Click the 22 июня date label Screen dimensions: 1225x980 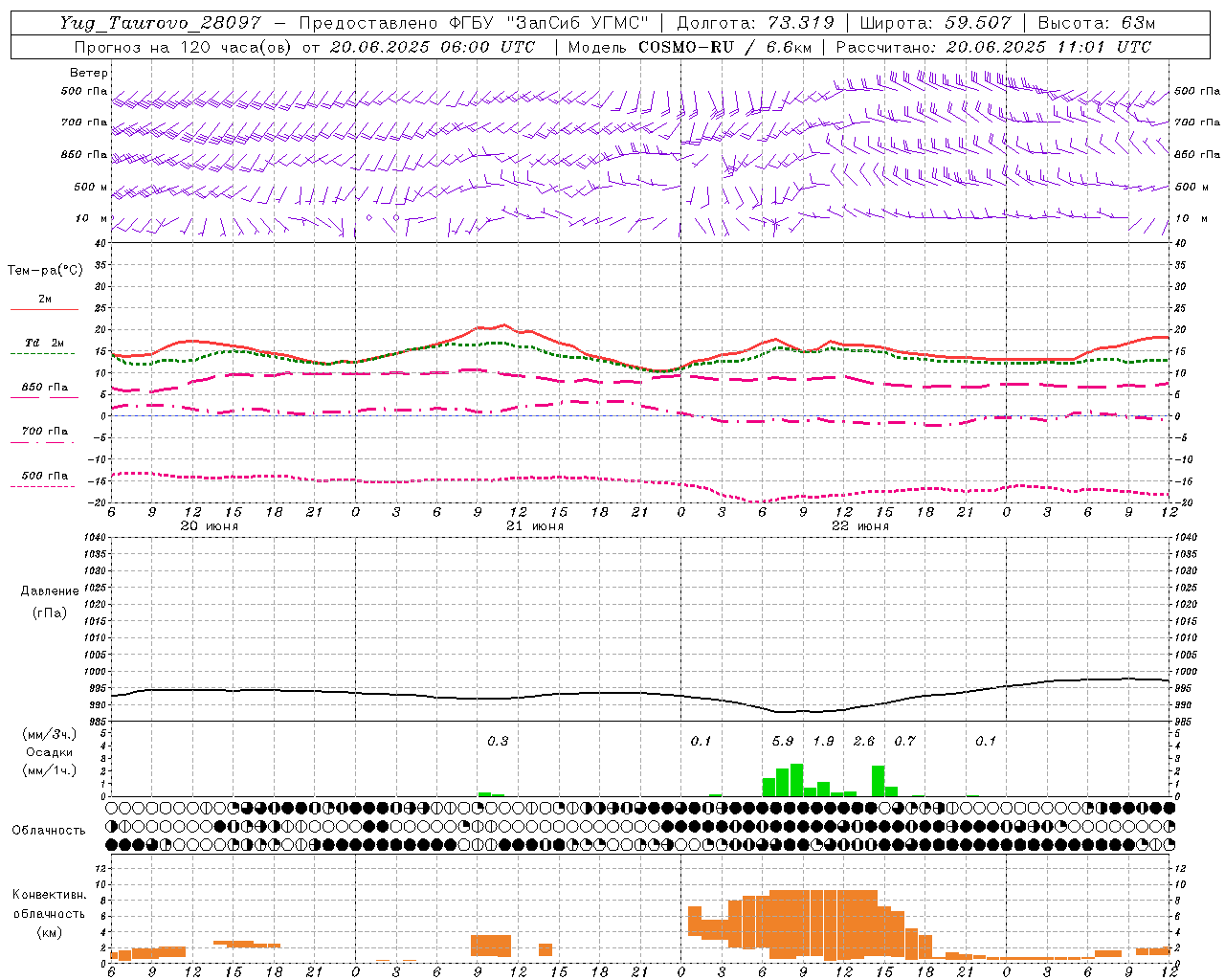point(860,526)
